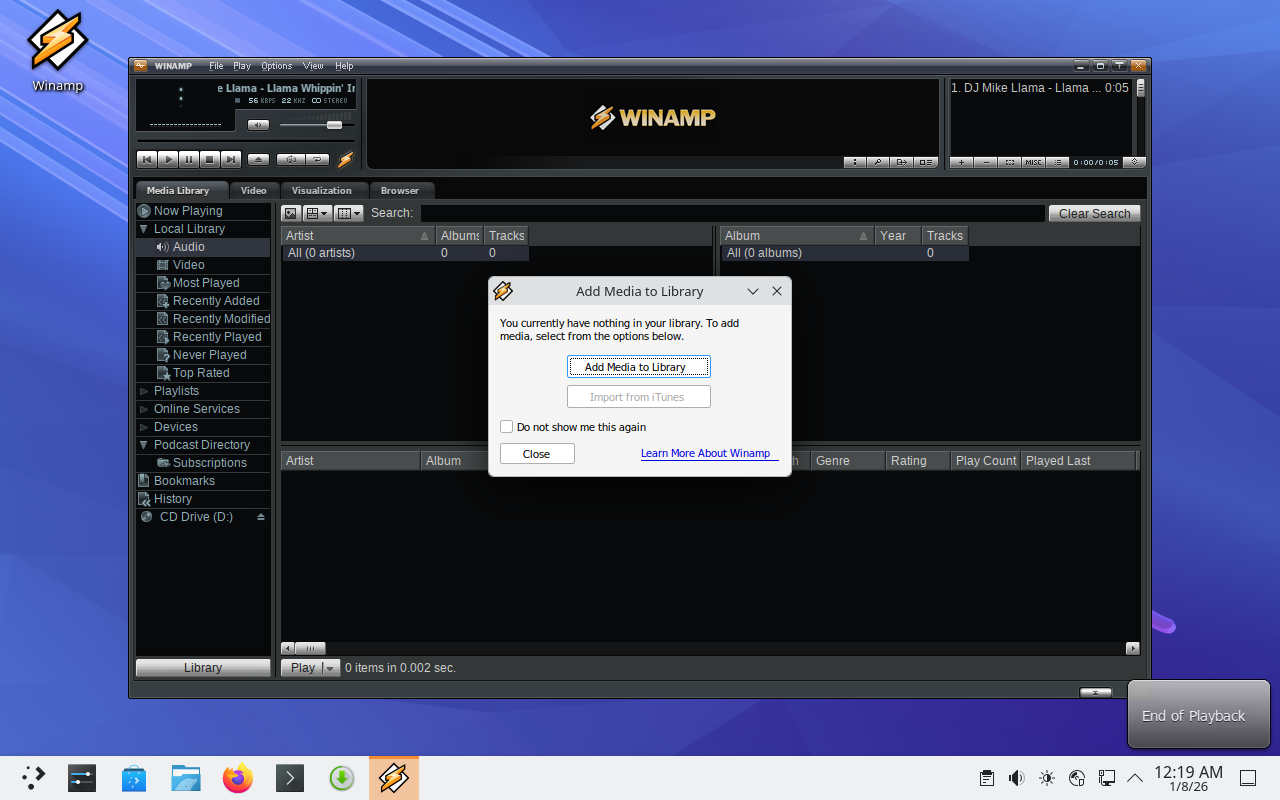Open the 'Learn More About Winamp' link
This screenshot has width=1280, height=800.
tap(705, 453)
